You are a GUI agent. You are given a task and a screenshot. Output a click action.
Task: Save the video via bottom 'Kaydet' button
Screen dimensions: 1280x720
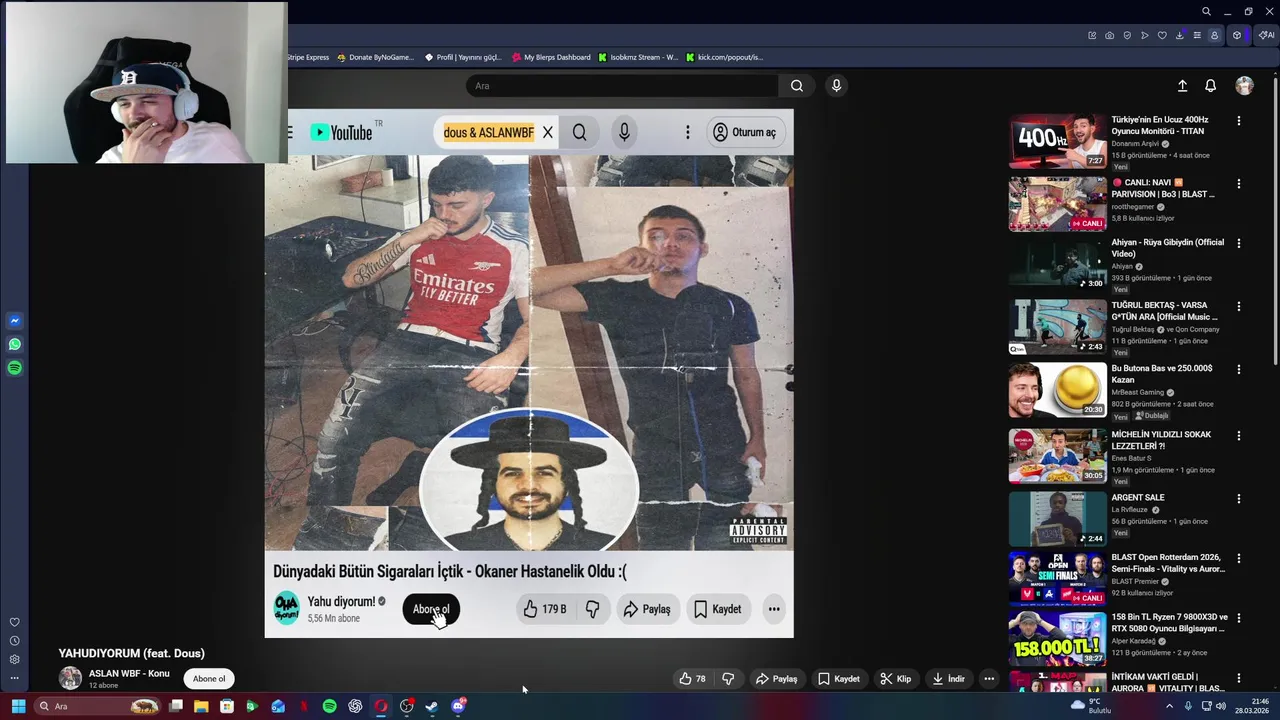click(838, 679)
